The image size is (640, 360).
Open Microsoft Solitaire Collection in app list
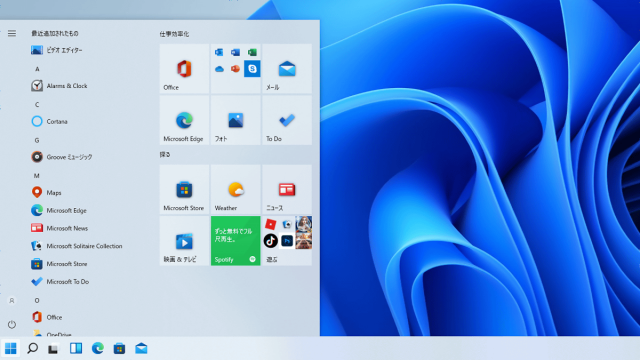77,246
